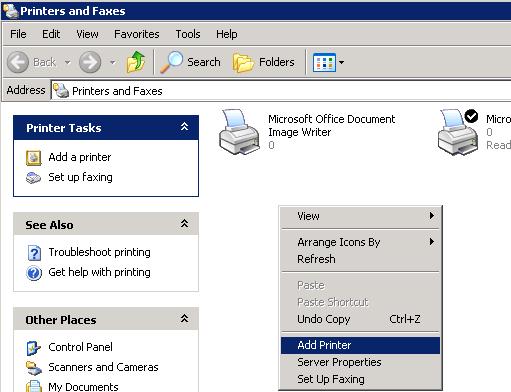Open the Back history dropdown arrow
The image size is (511, 392).
67,62
